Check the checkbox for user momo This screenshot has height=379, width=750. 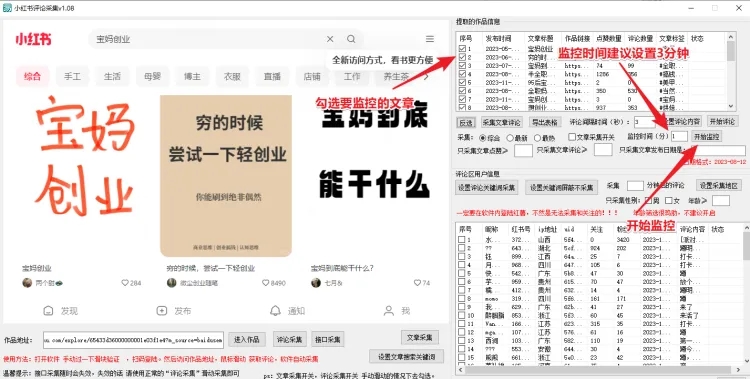(462, 298)
